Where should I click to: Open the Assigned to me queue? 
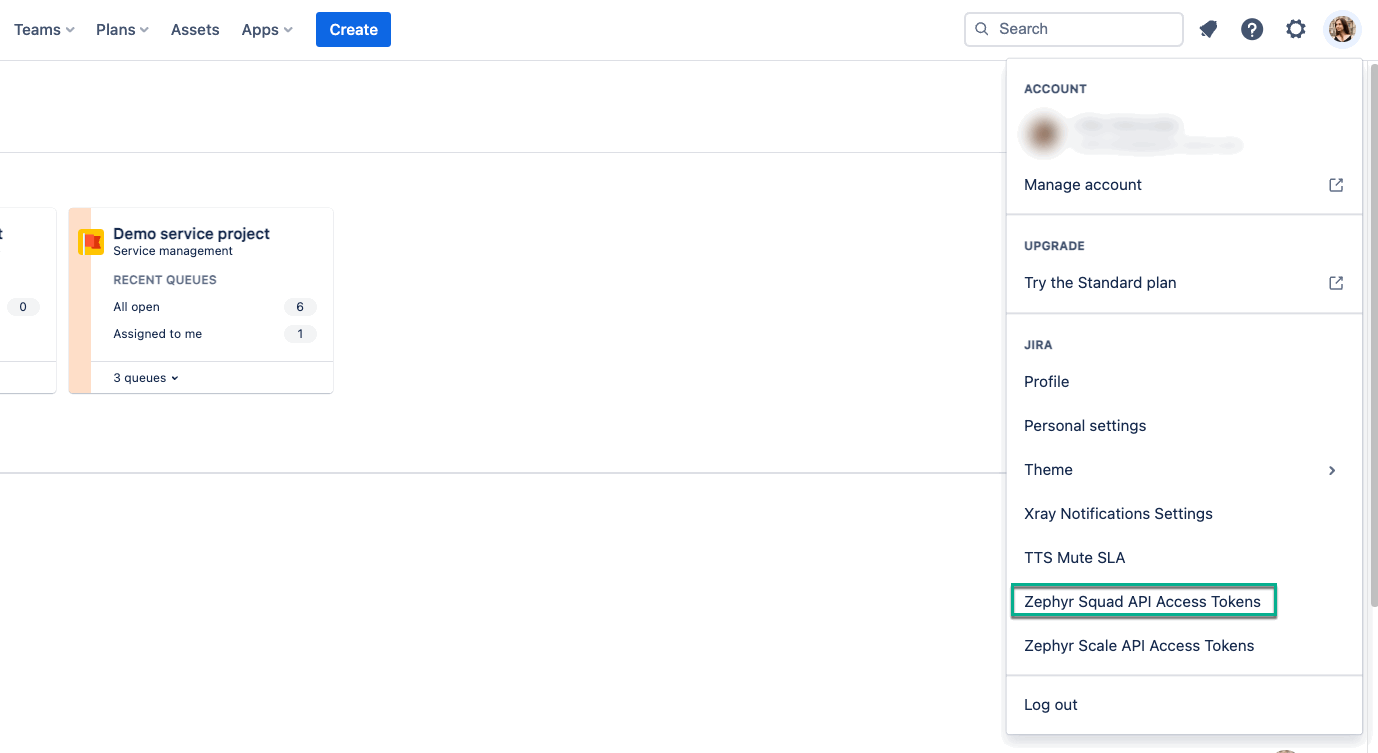pos(157,334)
